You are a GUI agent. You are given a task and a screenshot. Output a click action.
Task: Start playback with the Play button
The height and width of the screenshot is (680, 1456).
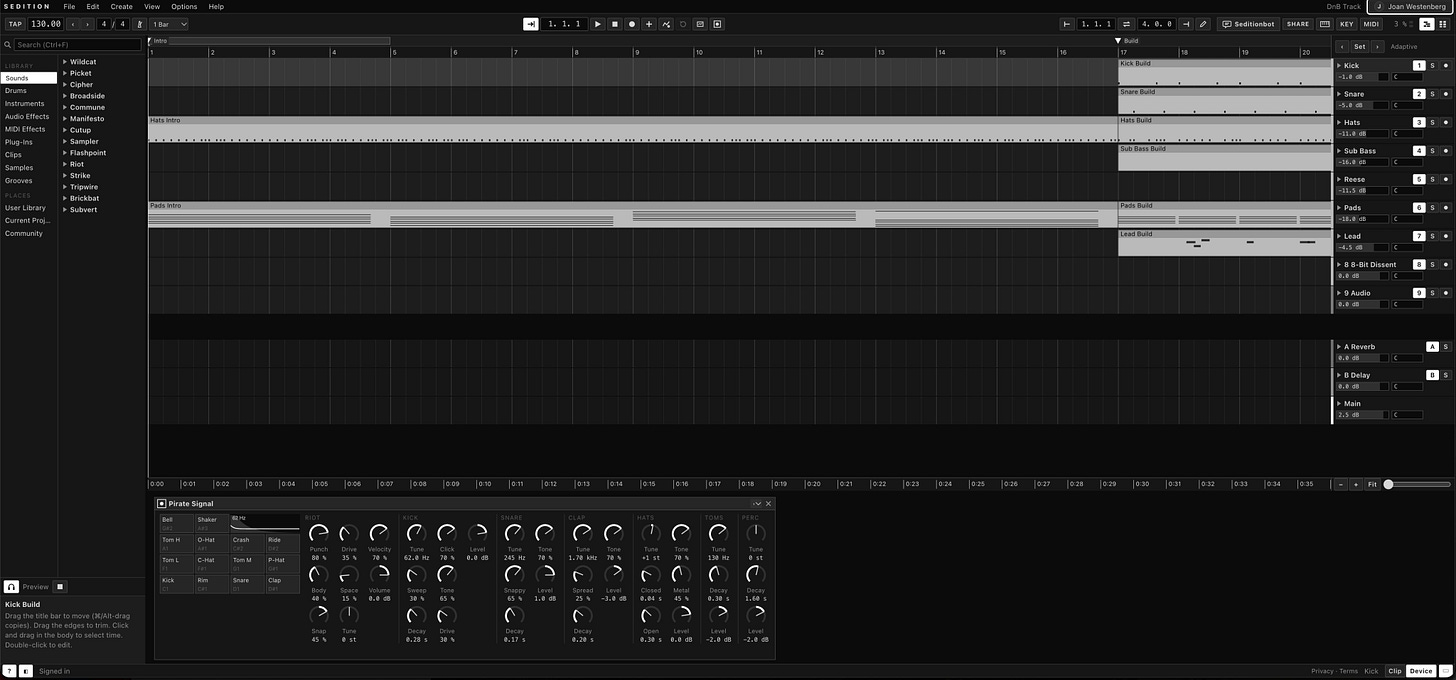click(x=598, y=24)
